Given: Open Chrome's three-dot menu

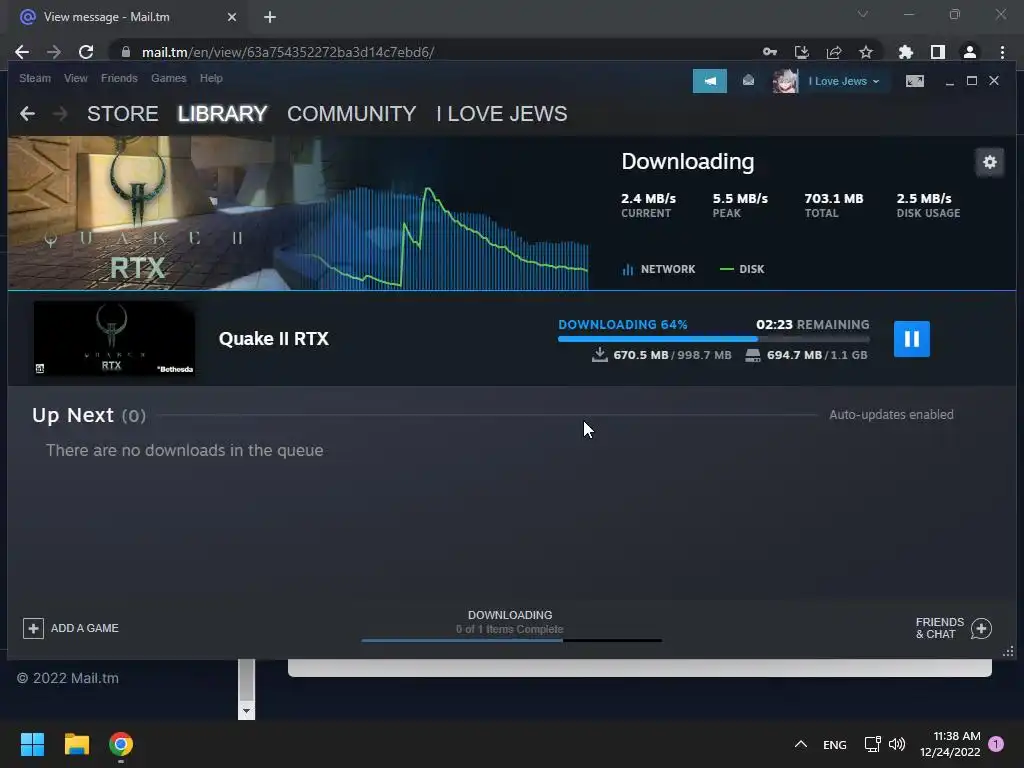Looking at the screenshot, I should point(1002,52).
